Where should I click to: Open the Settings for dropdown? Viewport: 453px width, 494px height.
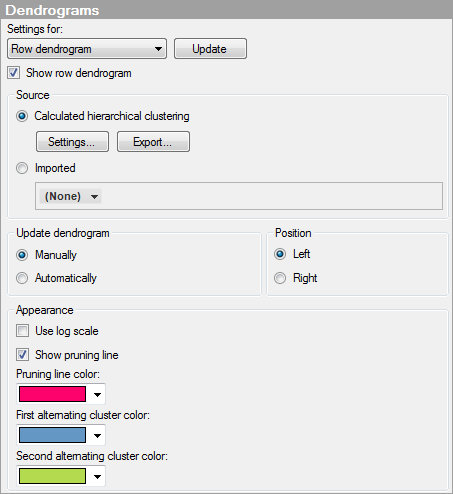coord(87,49)
